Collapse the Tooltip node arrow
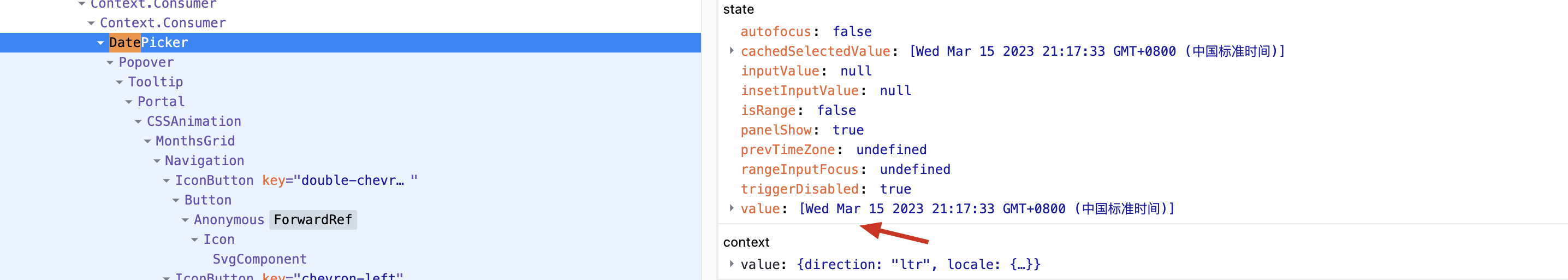This screenshot has width=1568, height=280. (x=120, y=81)
